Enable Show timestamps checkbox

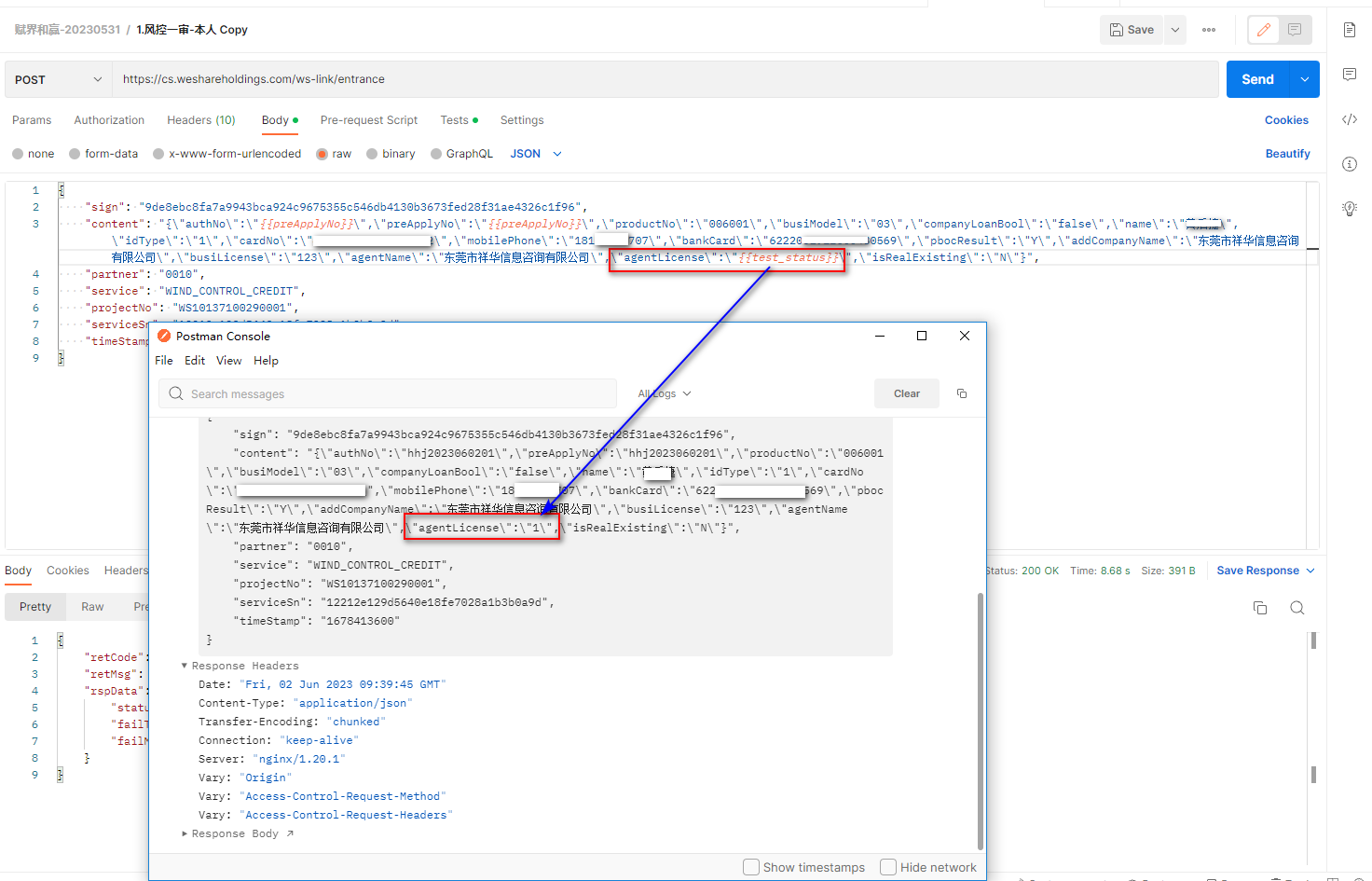[x=751, y=867]
